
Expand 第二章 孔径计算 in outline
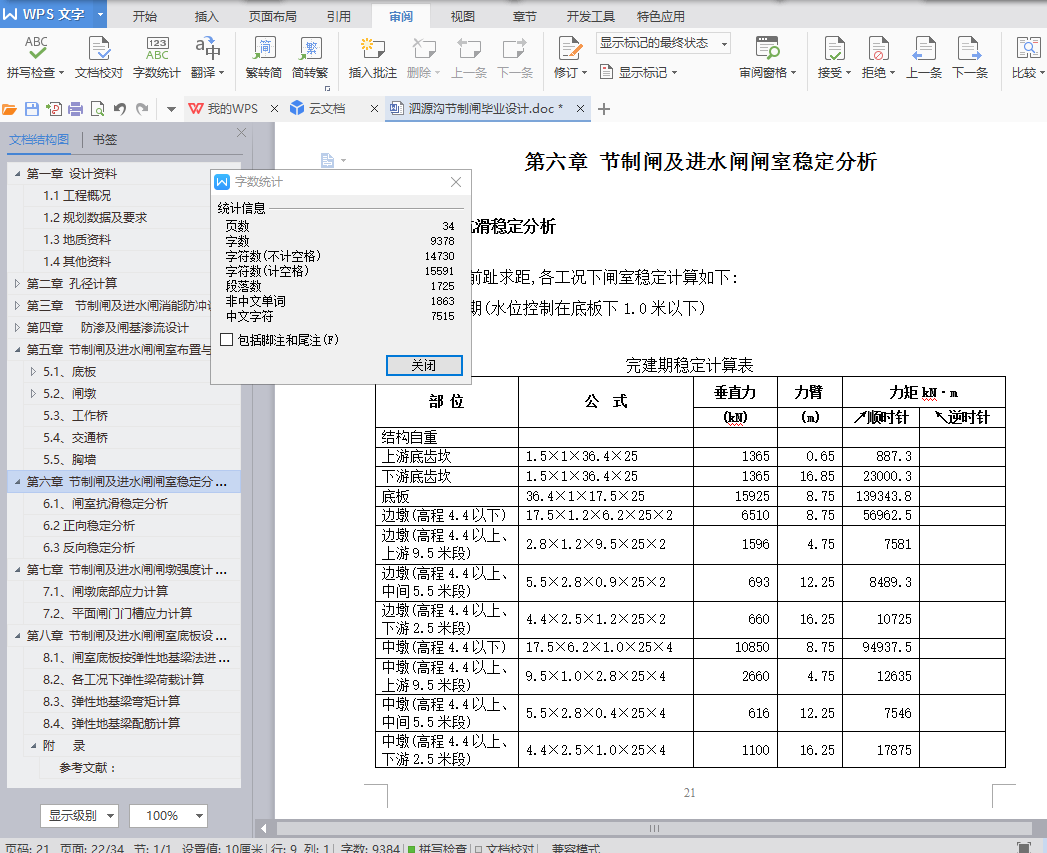17,284
